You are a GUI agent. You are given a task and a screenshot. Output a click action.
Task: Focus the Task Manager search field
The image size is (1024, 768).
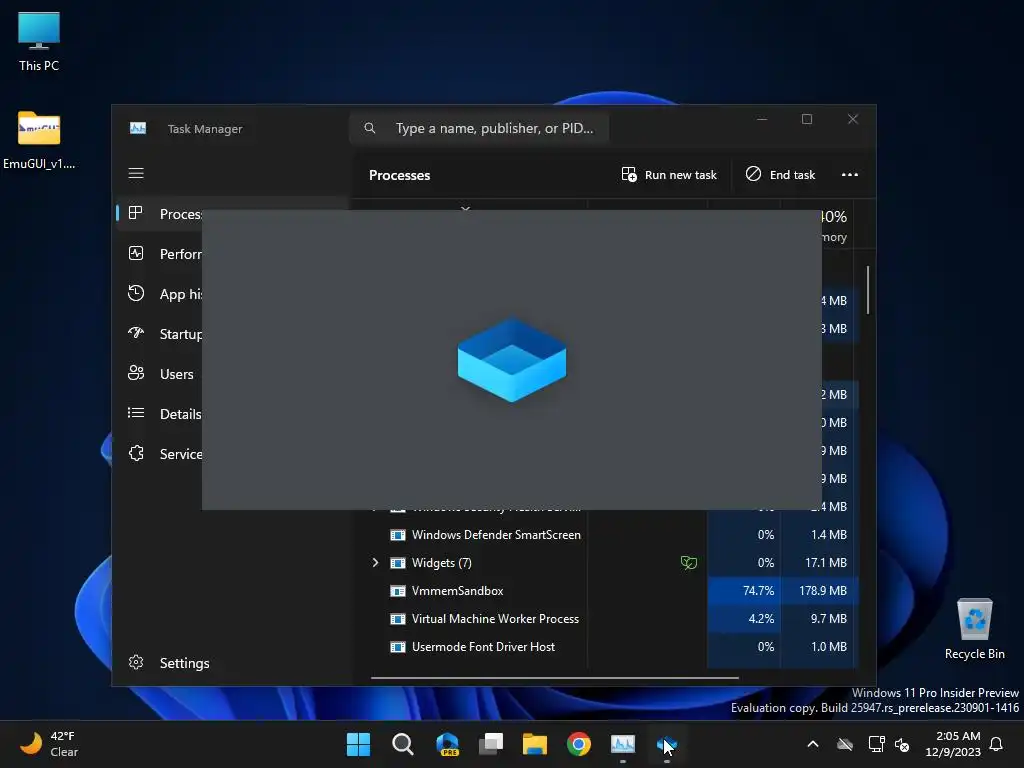pyautogui.click(x=479, y=128)
